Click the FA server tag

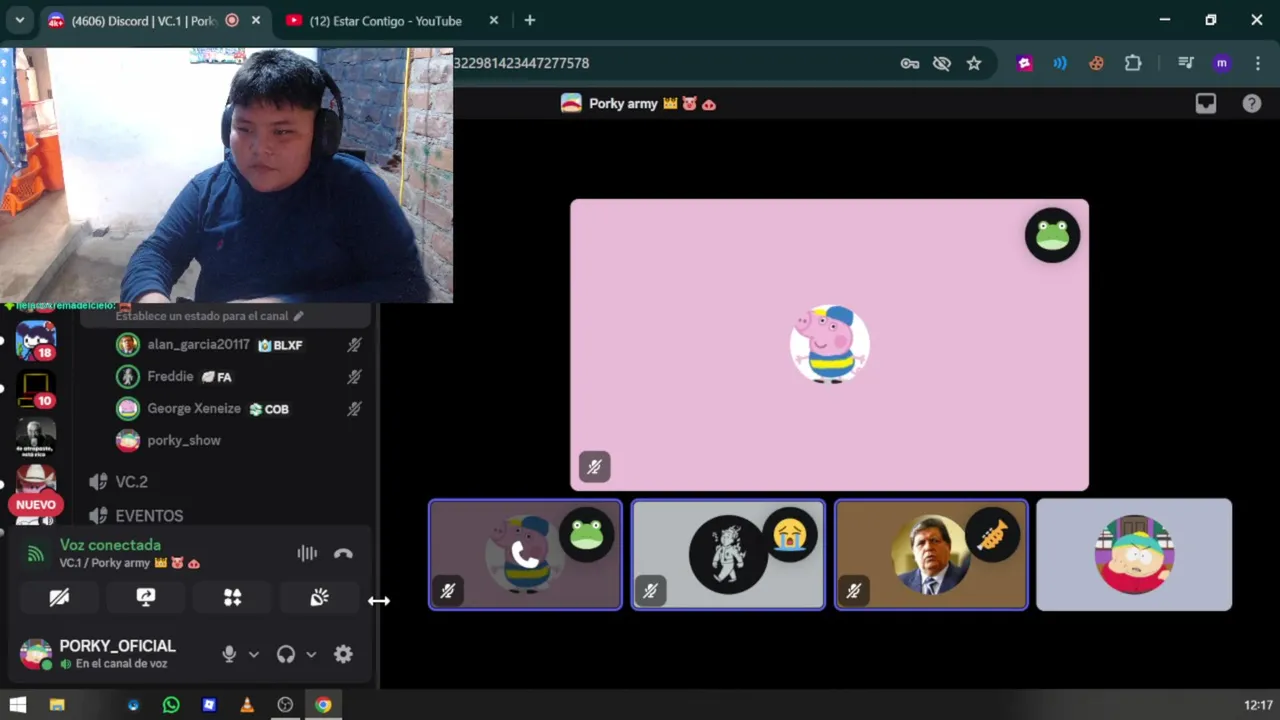click(216, 377)
